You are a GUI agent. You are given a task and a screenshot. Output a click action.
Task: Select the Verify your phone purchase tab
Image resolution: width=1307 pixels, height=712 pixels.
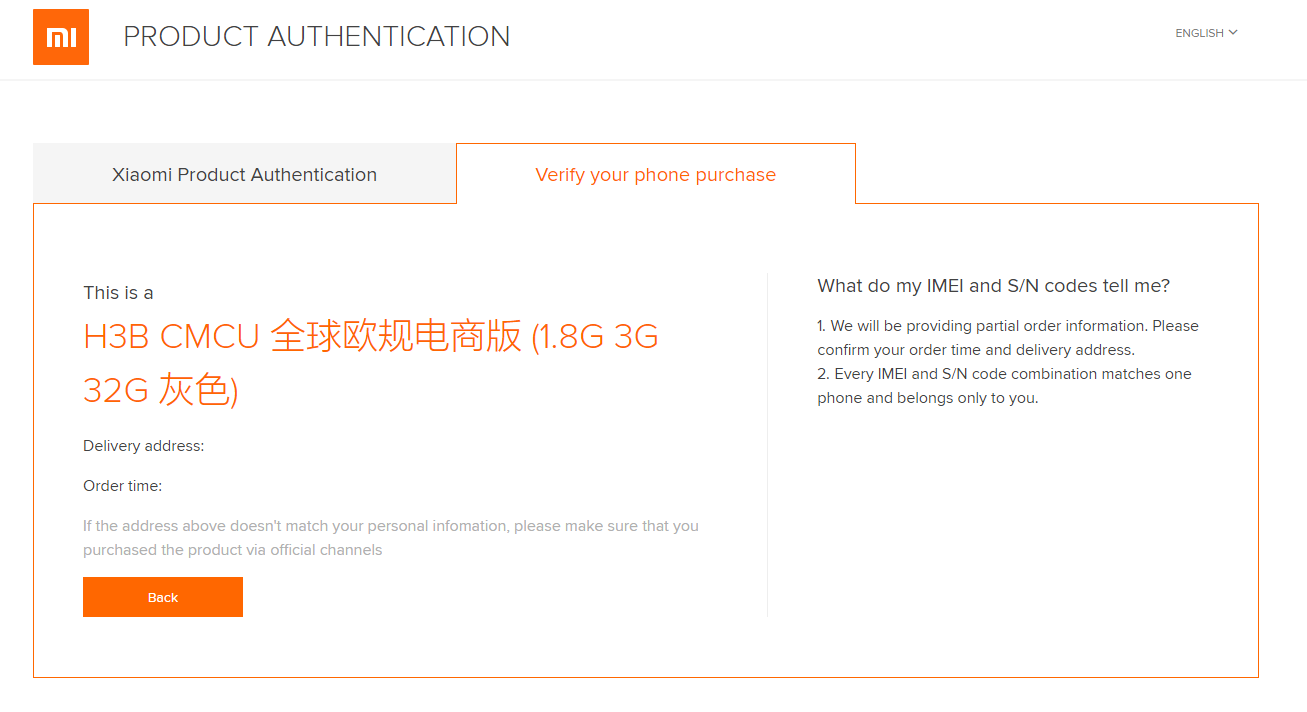[655, 175]
